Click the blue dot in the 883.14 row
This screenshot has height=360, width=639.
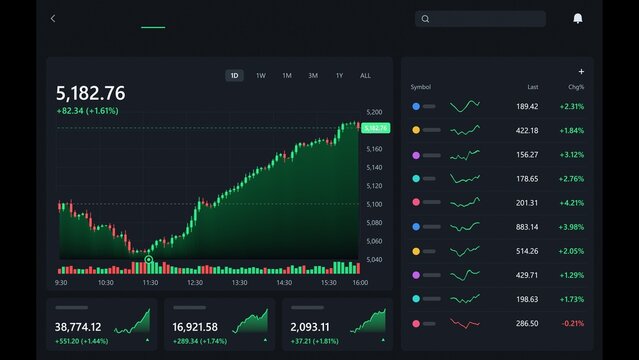click(416, 227)
